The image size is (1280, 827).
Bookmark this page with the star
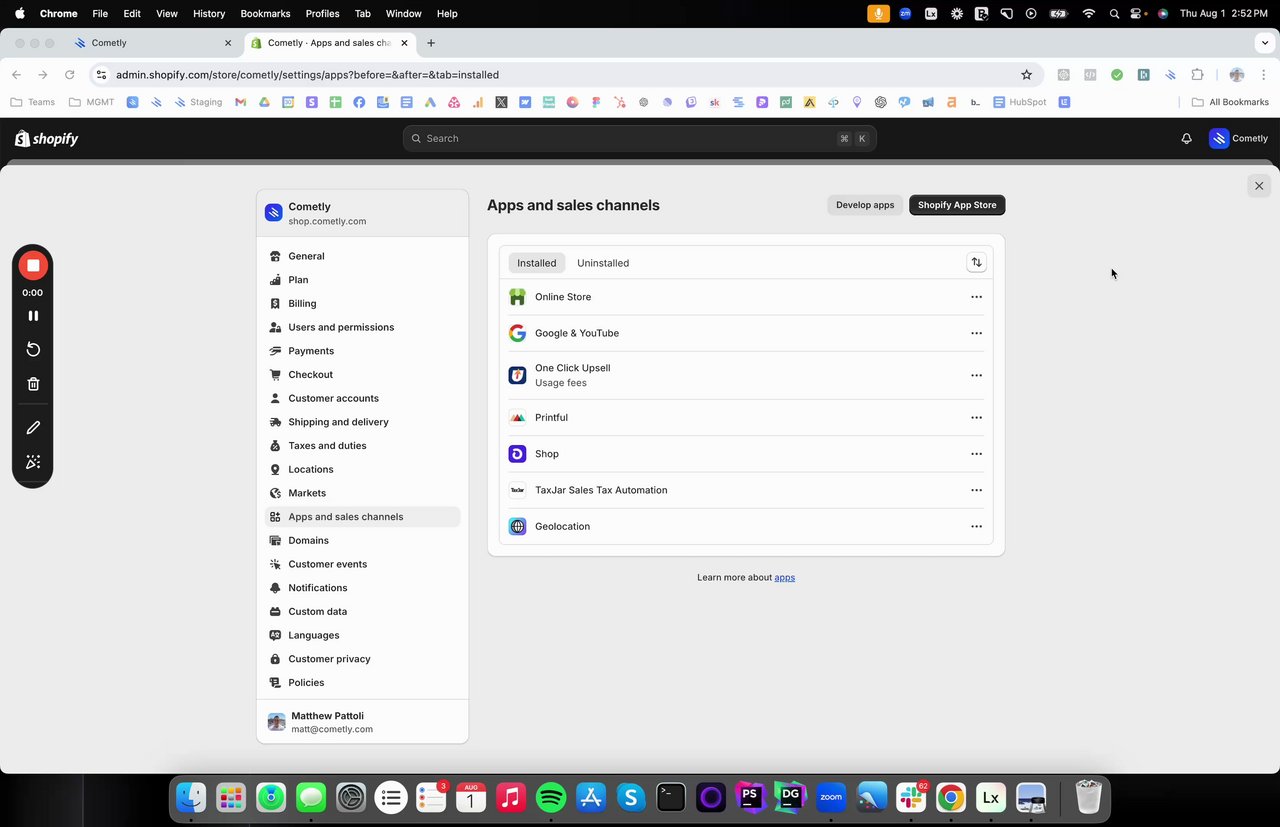(1026, 75)
